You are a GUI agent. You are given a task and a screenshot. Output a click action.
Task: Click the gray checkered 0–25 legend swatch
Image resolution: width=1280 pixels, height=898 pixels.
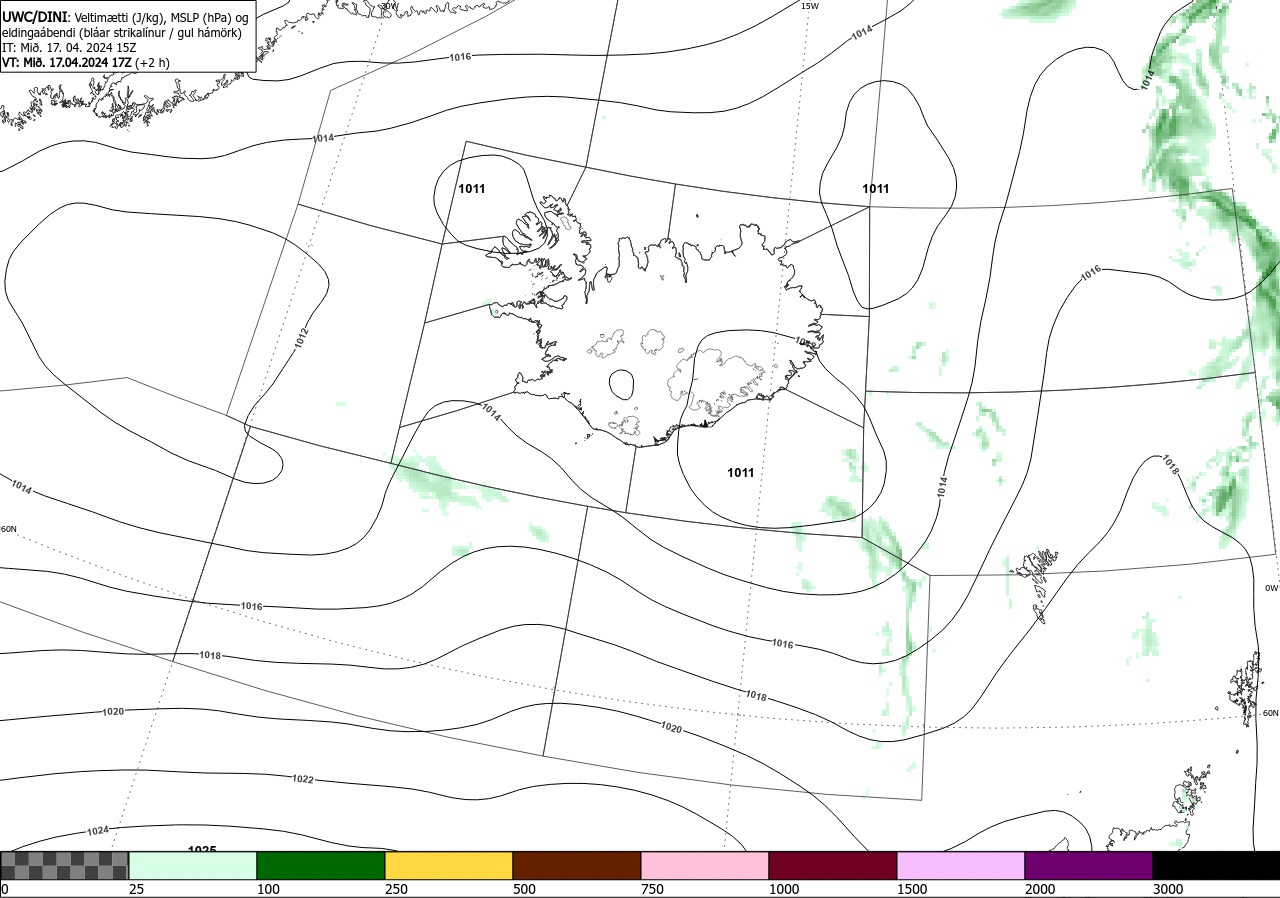(x=65, y=866)
